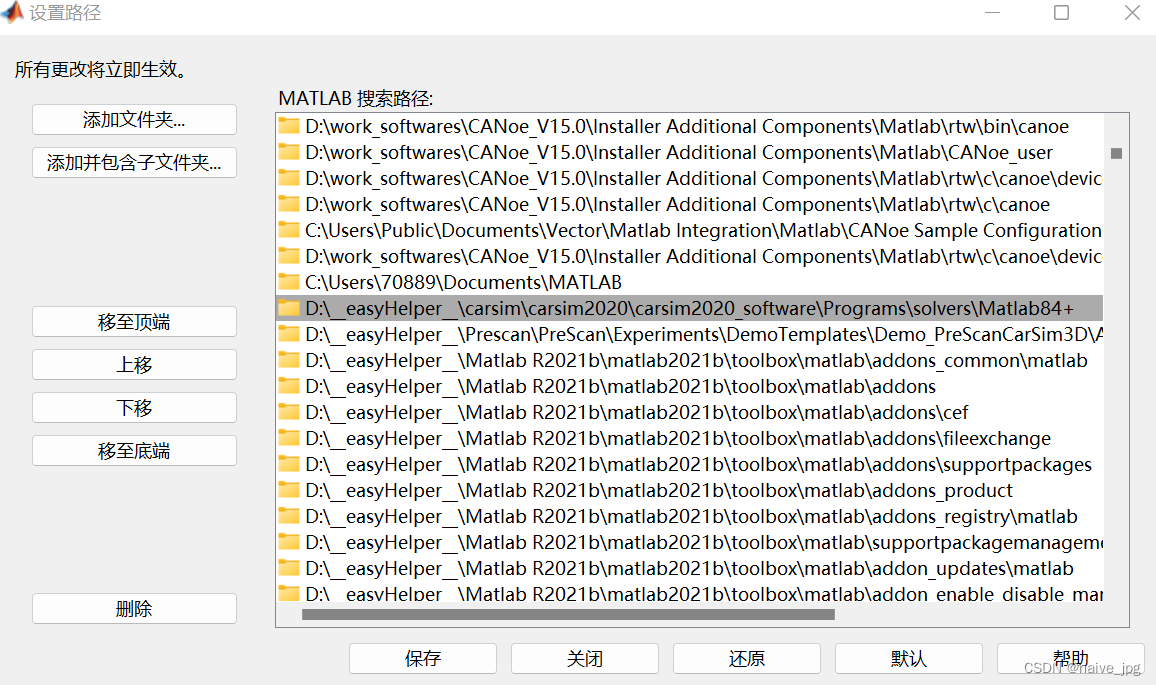Maximize the 设置路径 window
Viewport: 1156px width, 685px height.
1062,13
